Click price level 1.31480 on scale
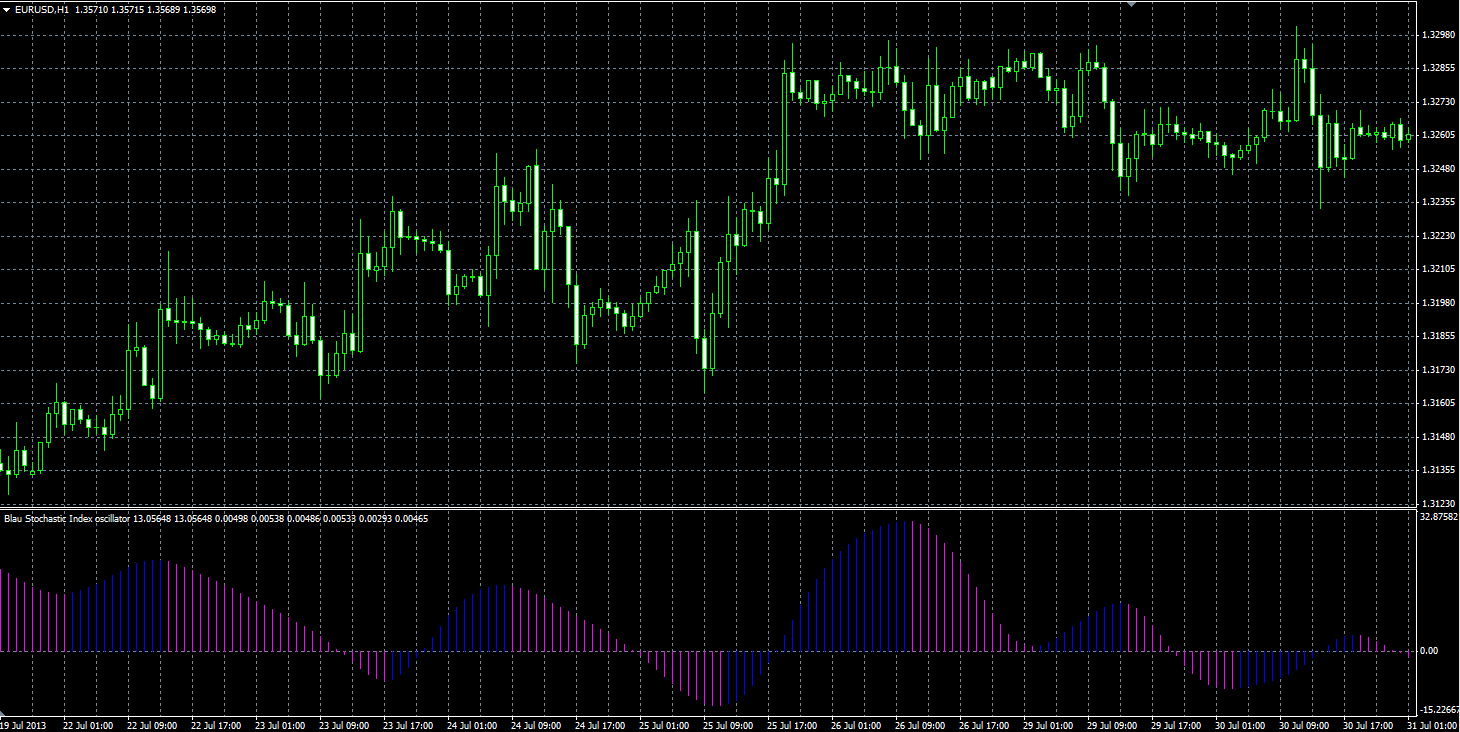Viewport: 1460px width, 732px height. (x=1437, y=437)
